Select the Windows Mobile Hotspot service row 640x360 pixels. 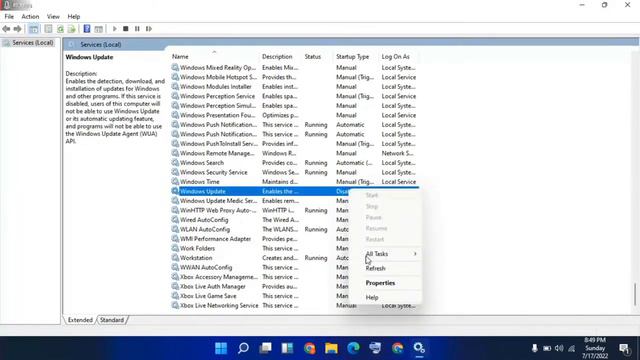pyautogui.click(x=294, y=77)
